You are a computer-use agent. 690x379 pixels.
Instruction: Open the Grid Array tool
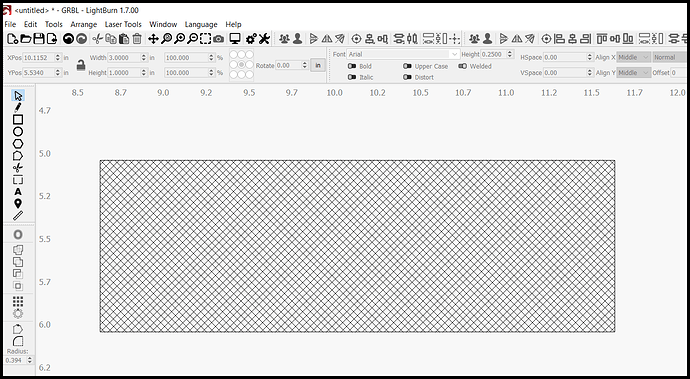18,301
